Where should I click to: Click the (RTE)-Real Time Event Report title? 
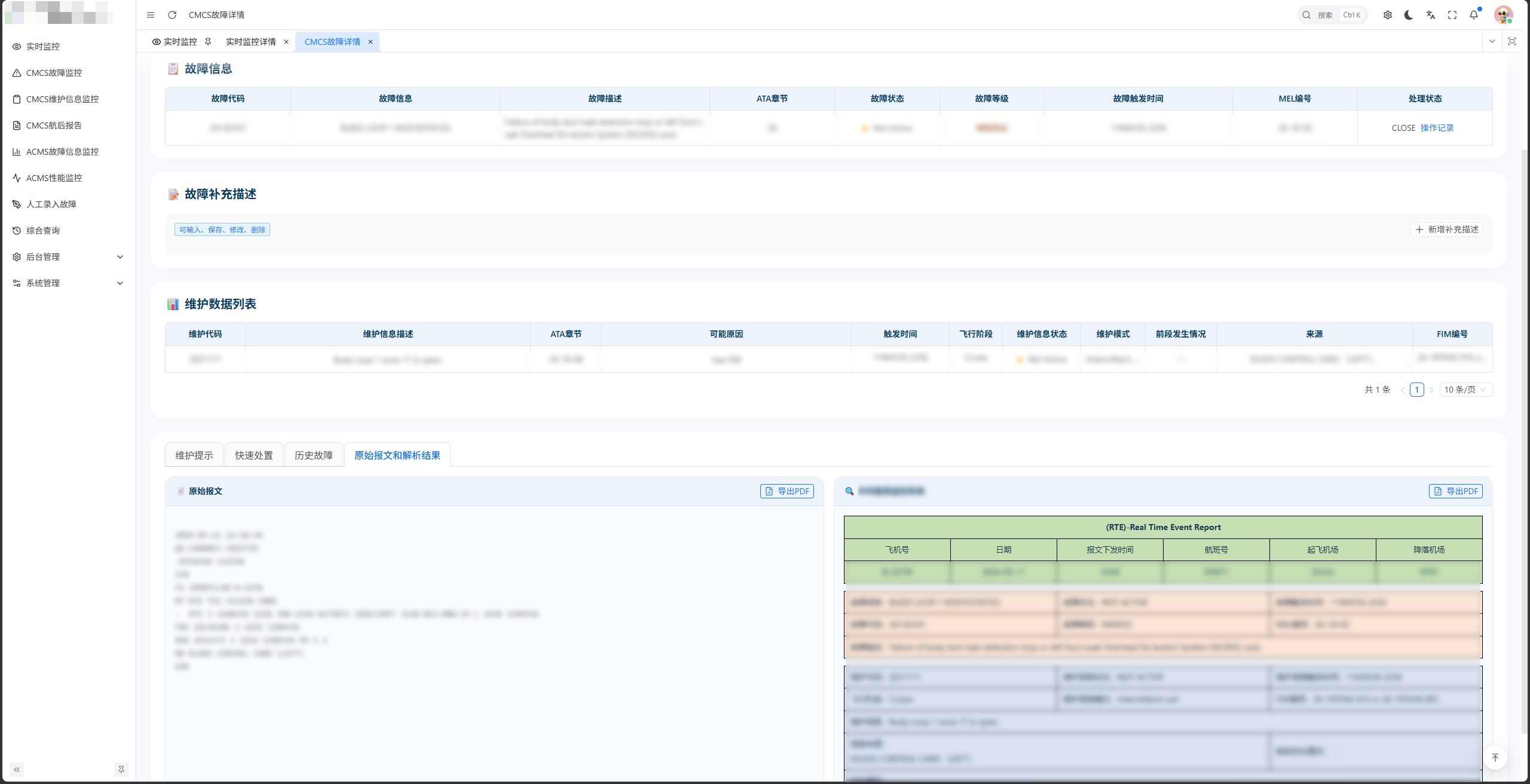(x=1163, y=527)
